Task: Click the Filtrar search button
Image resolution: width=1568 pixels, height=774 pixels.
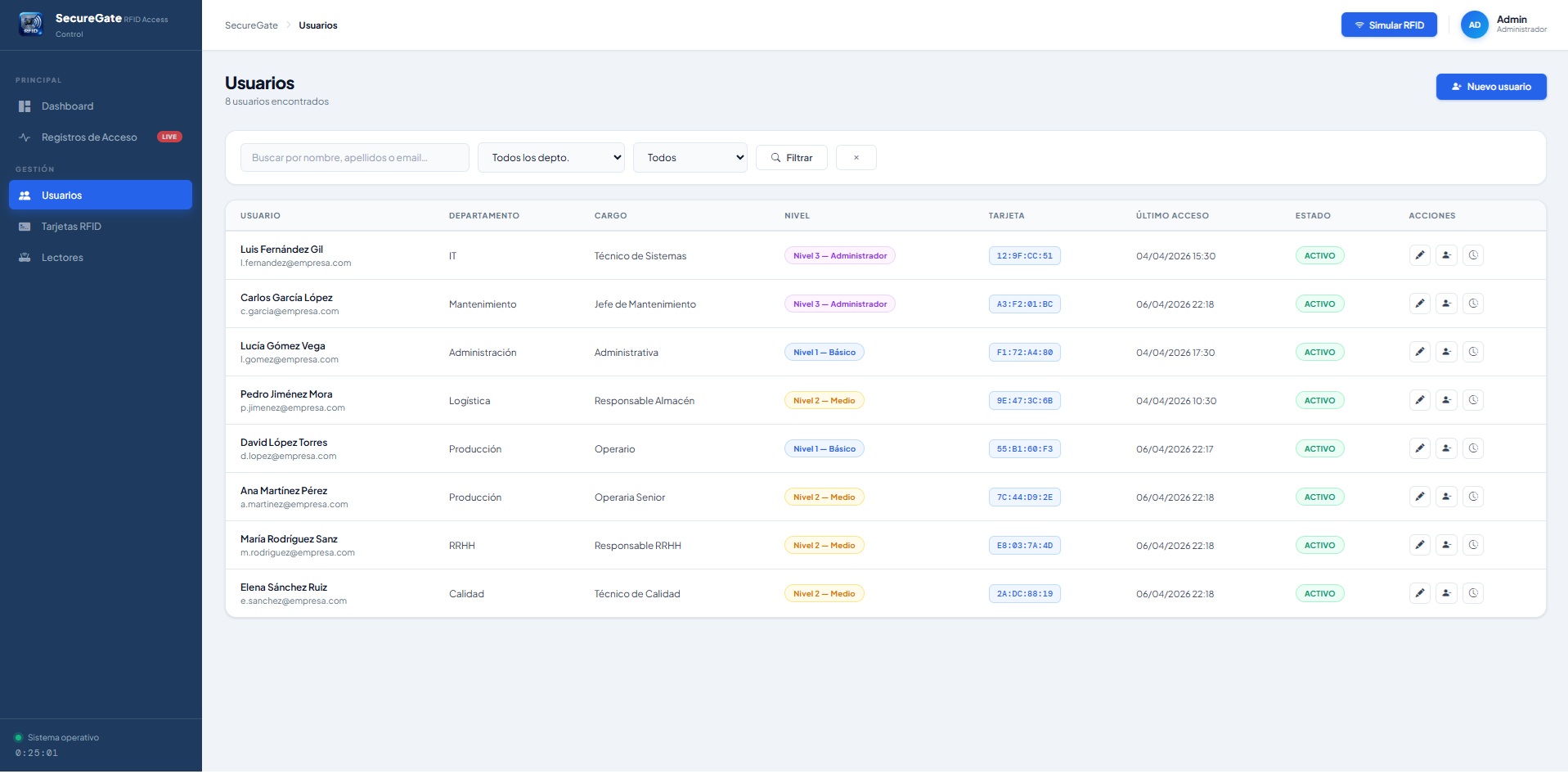Action: coord(791,158)
